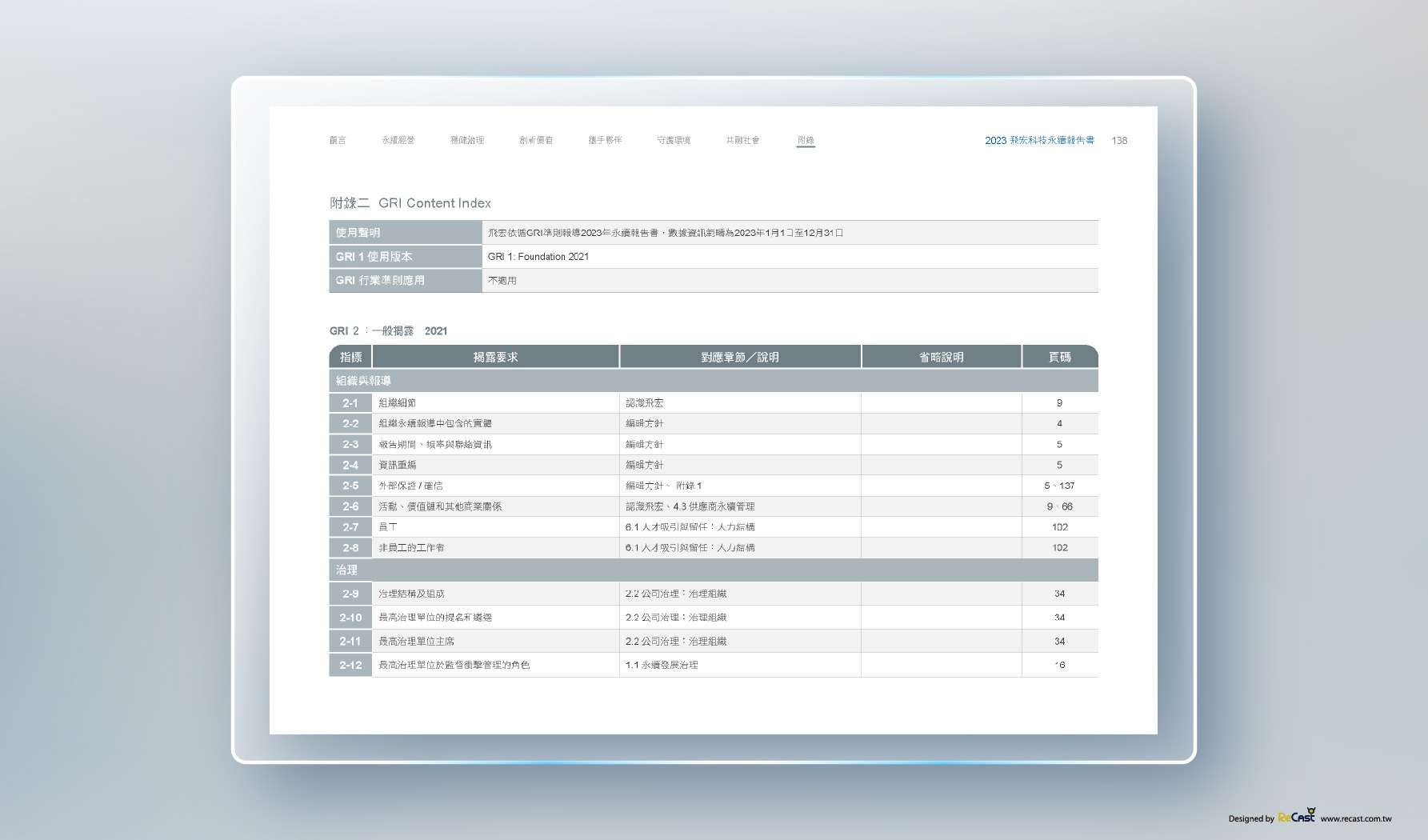
Task: Open the 守護環境 section tab
Action: [x=674, y=140]
